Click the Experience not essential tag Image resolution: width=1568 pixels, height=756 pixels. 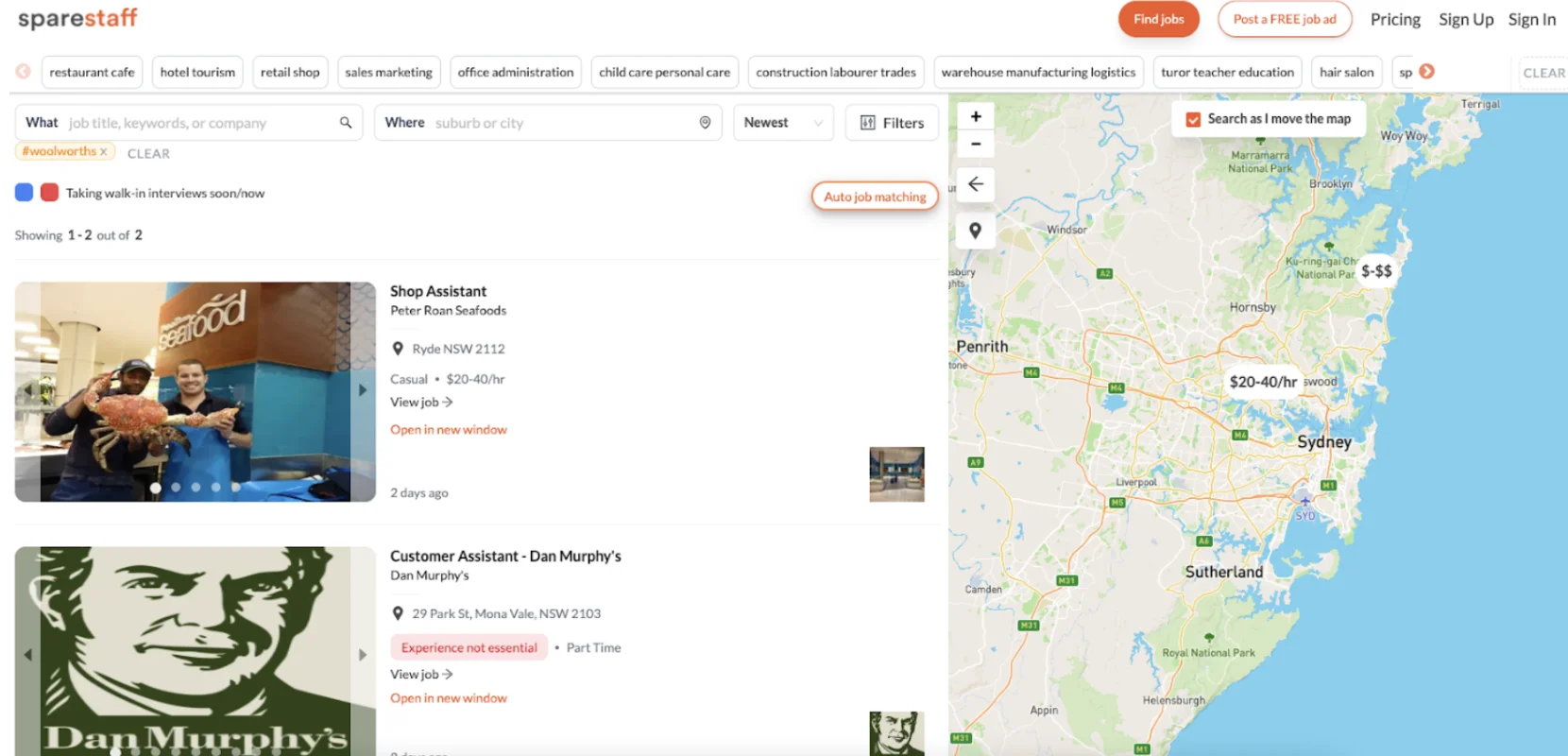[x=469, y=647]
